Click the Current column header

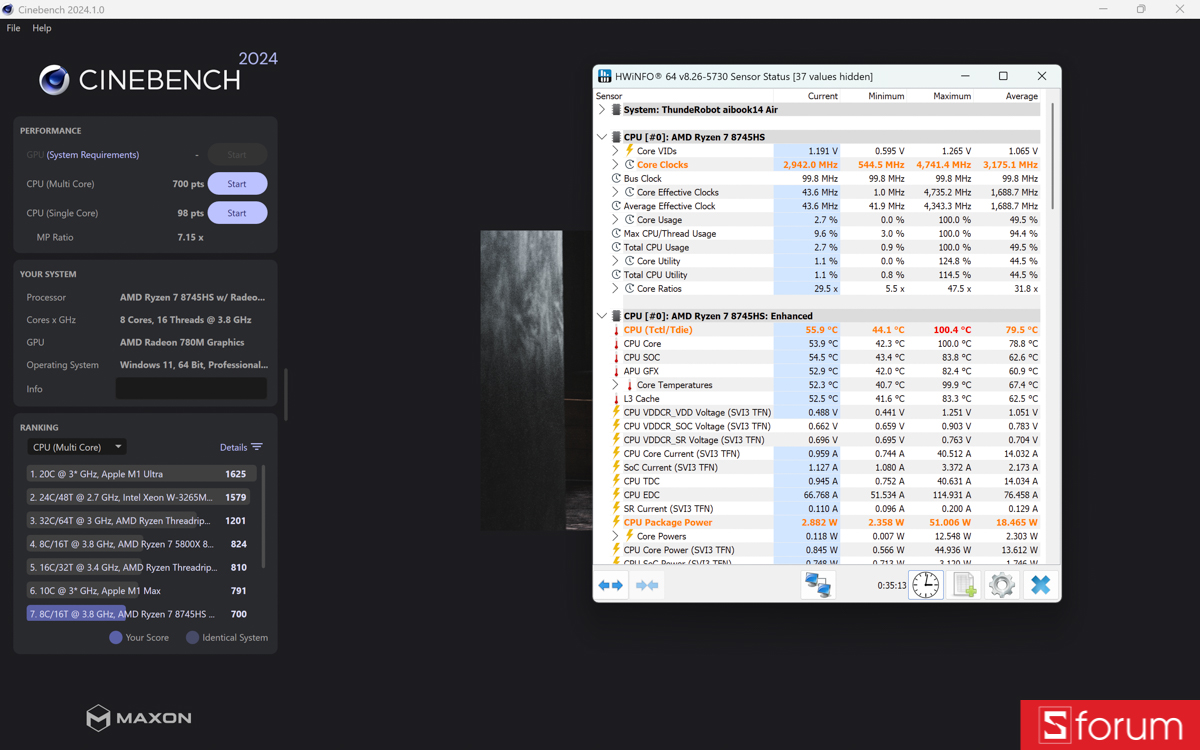[807, 96]
